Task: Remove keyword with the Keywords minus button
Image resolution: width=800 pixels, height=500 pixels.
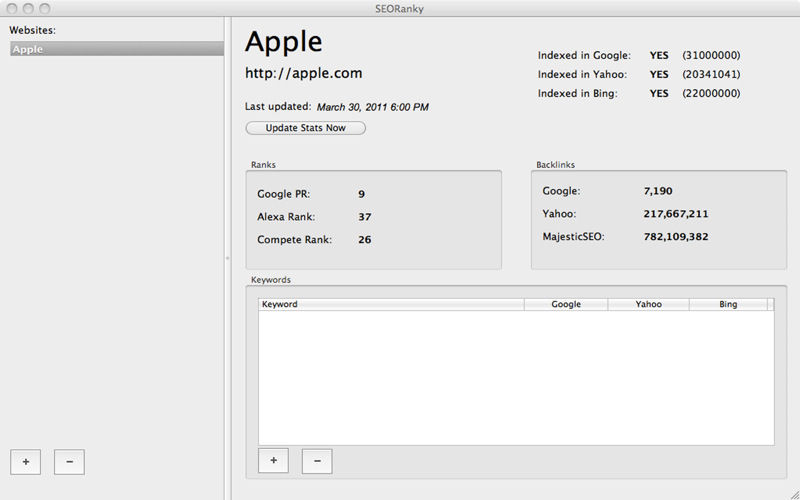Action: tap(317, 461)
